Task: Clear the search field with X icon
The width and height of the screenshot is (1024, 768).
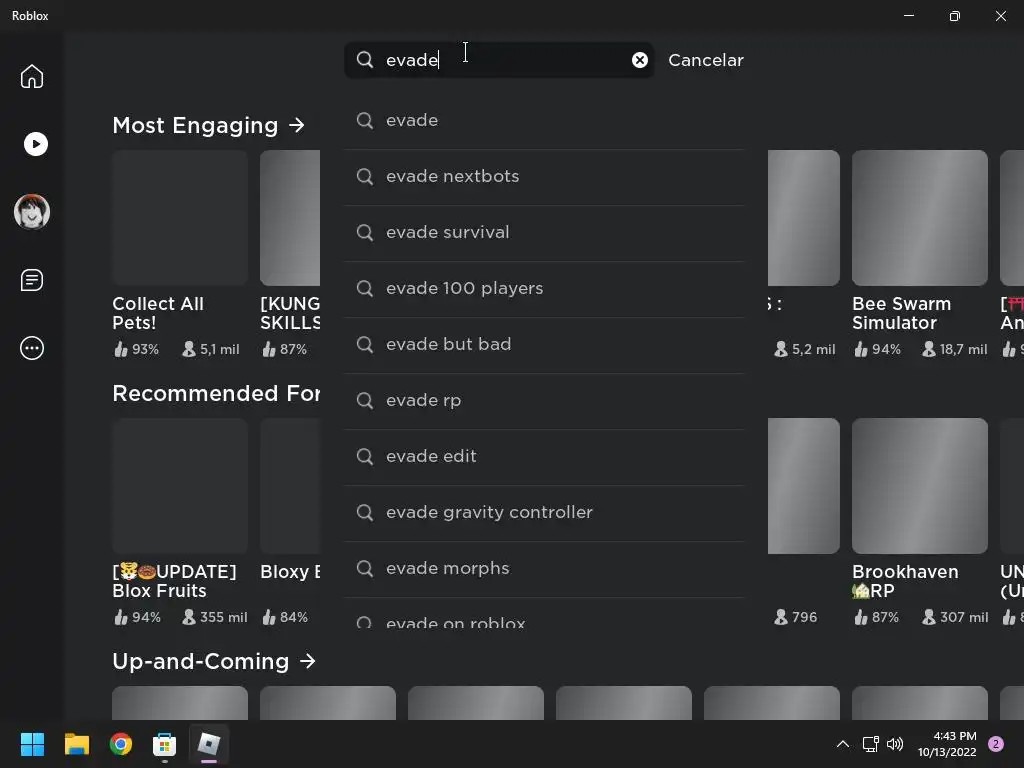Action: [640, 60]
